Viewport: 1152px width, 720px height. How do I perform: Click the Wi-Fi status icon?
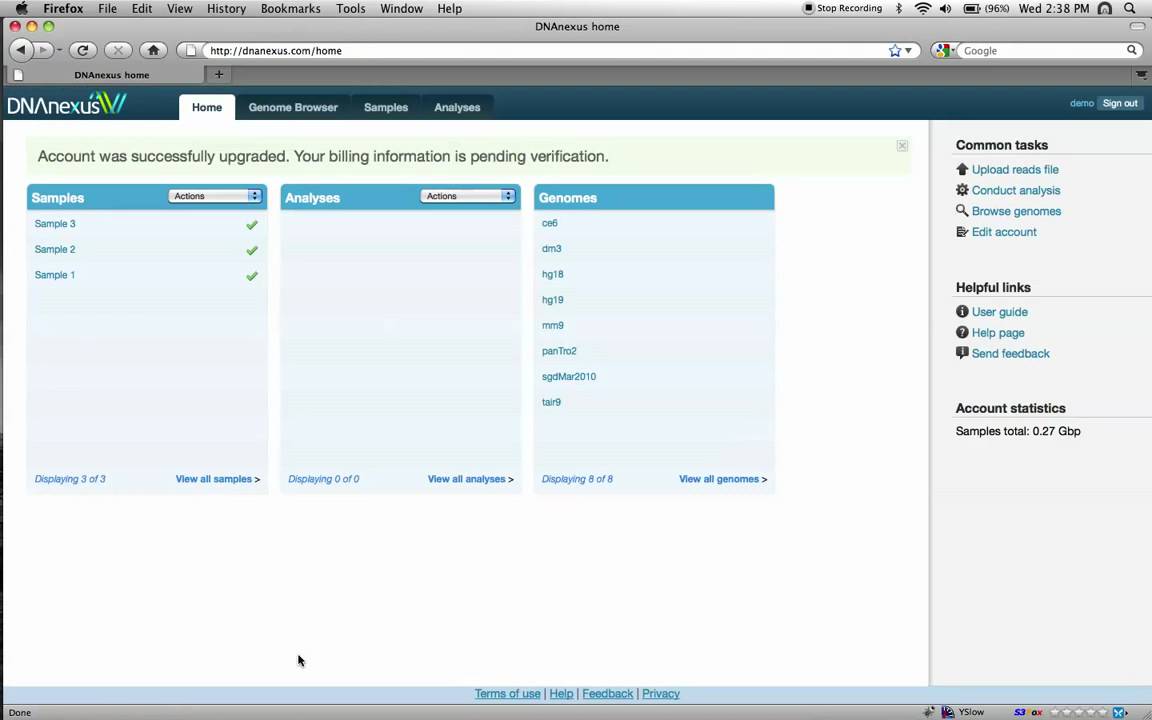pos(923,9)
